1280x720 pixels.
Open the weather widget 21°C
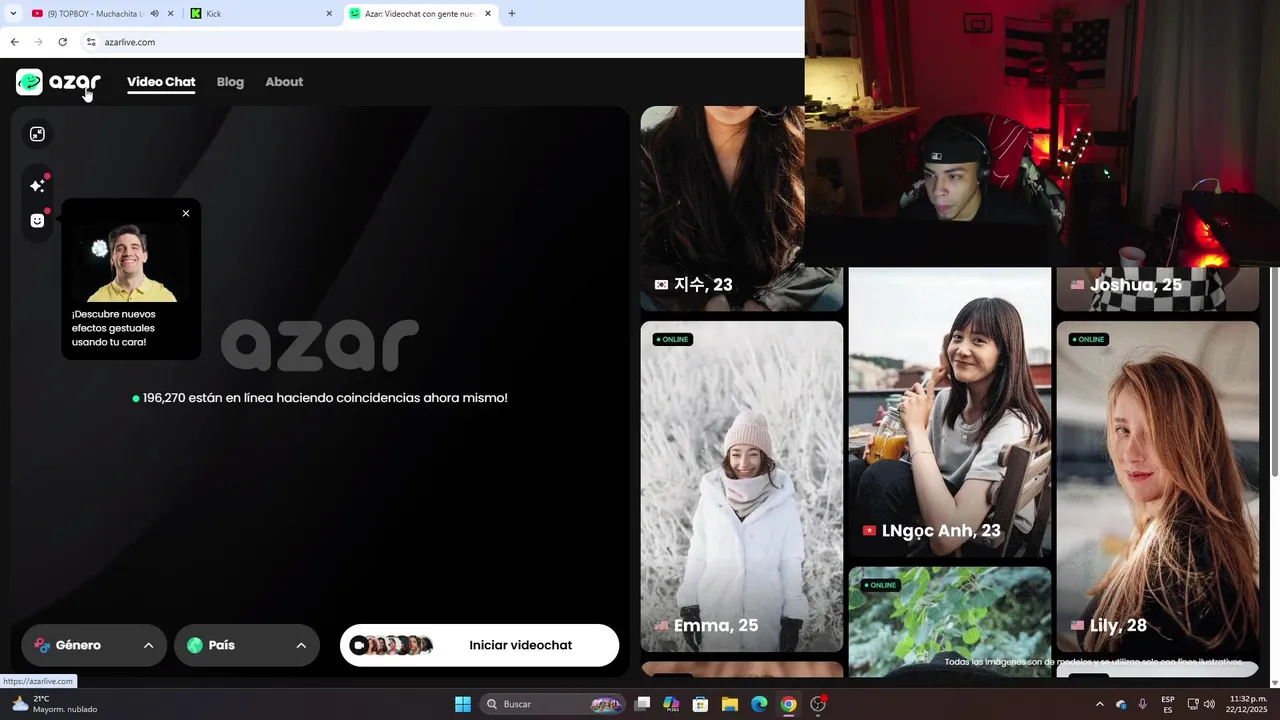point(56,704)
